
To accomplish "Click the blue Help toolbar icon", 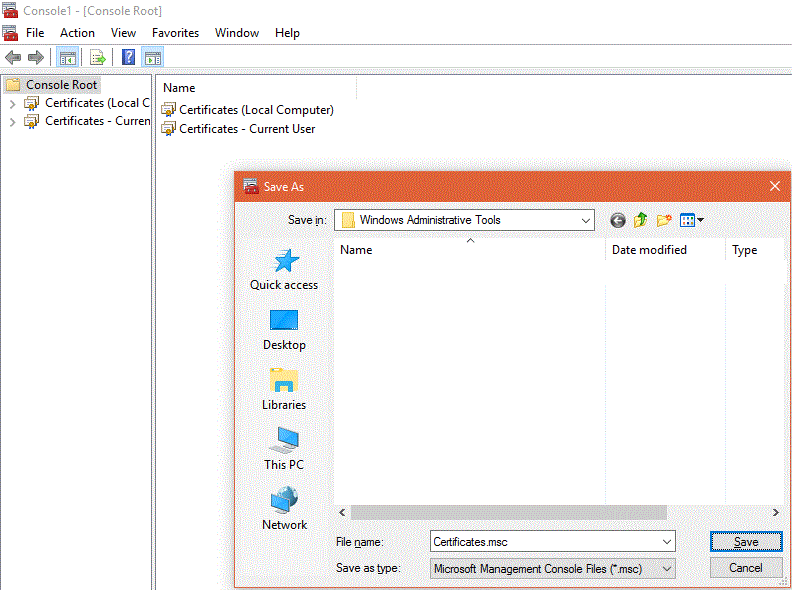I will [129, 57].
